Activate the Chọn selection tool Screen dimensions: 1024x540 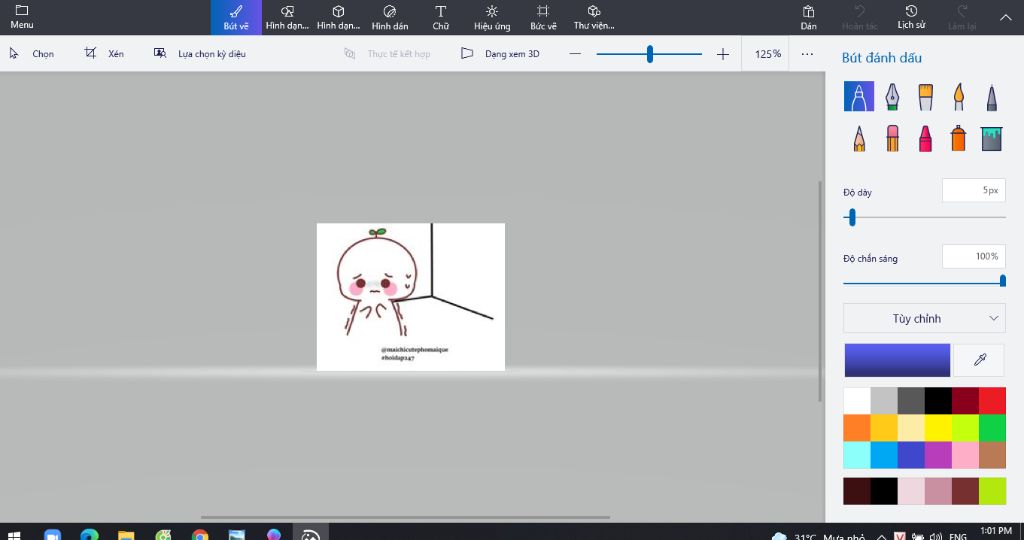point(32,54)
